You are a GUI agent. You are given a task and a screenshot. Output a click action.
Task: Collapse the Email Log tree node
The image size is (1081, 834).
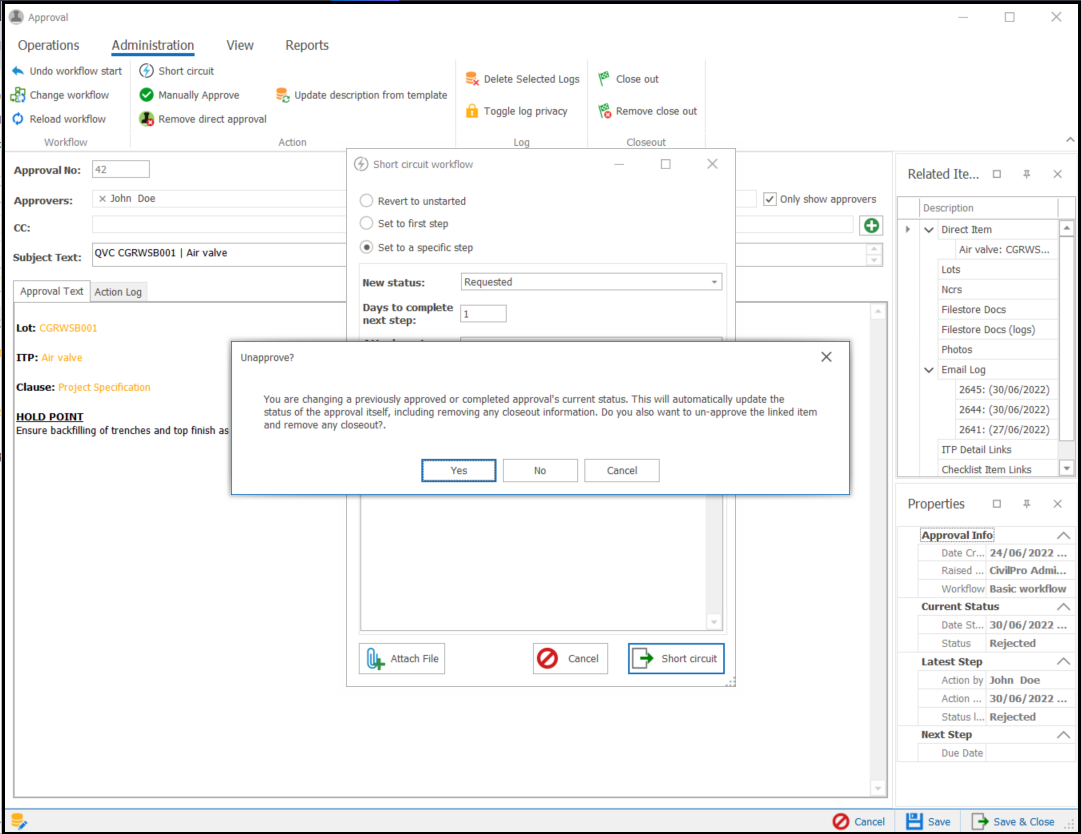point(929,370)
